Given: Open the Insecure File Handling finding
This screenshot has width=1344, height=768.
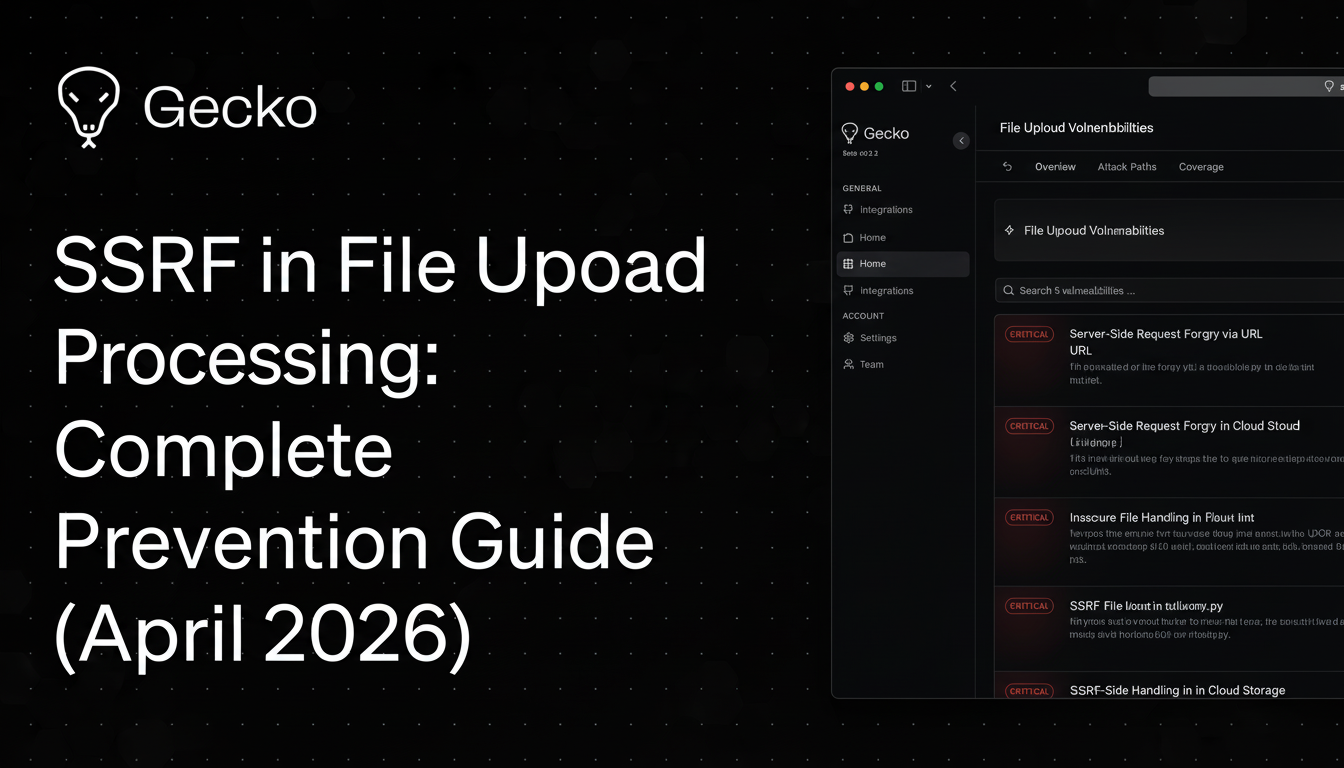Looking at the screenshot, I should [x=1161, y=518].
